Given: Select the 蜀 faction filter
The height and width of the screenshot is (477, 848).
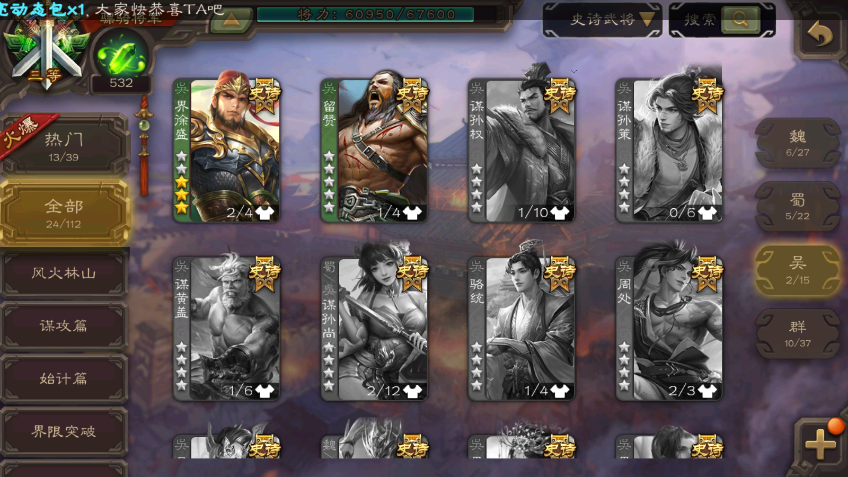Looking at the screenshot, I should tap(798, 207).
